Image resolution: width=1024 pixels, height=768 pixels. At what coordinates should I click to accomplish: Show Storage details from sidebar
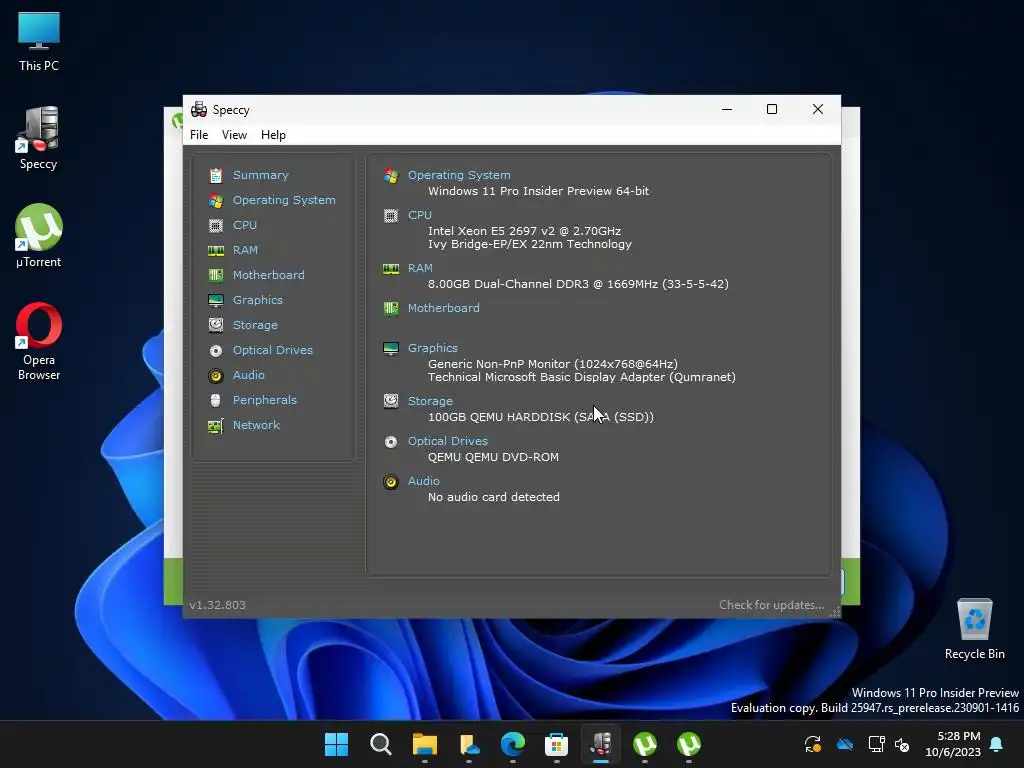tap(255, 325)
